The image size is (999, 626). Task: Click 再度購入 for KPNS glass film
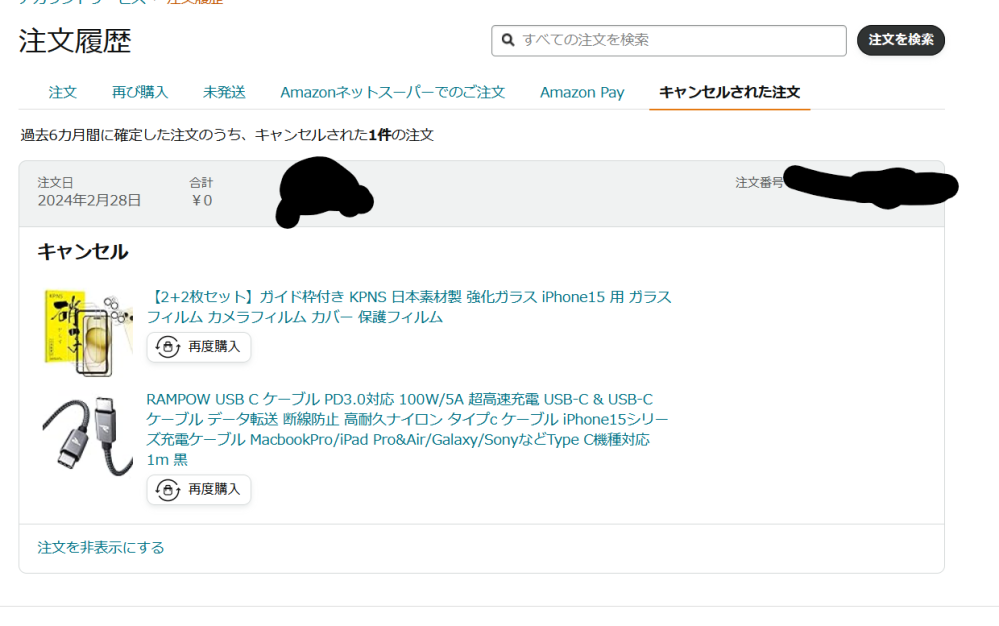[x=199, y=347]
